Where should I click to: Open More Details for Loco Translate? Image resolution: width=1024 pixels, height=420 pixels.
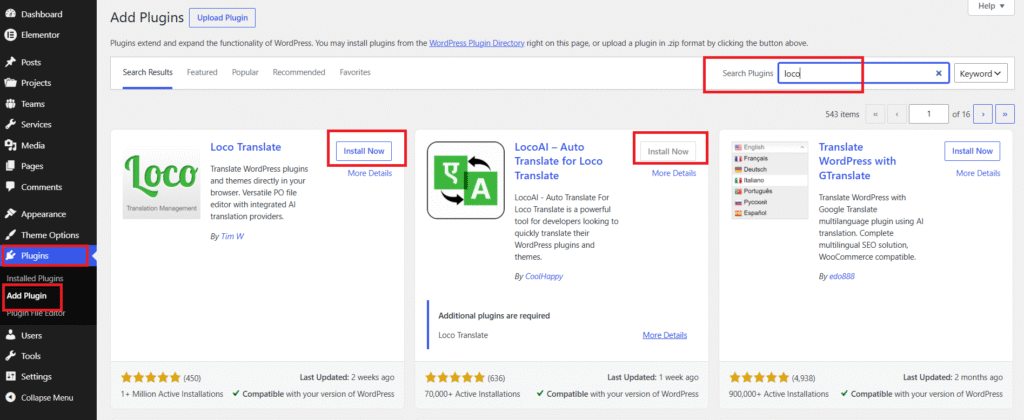[x=370, y=173]
